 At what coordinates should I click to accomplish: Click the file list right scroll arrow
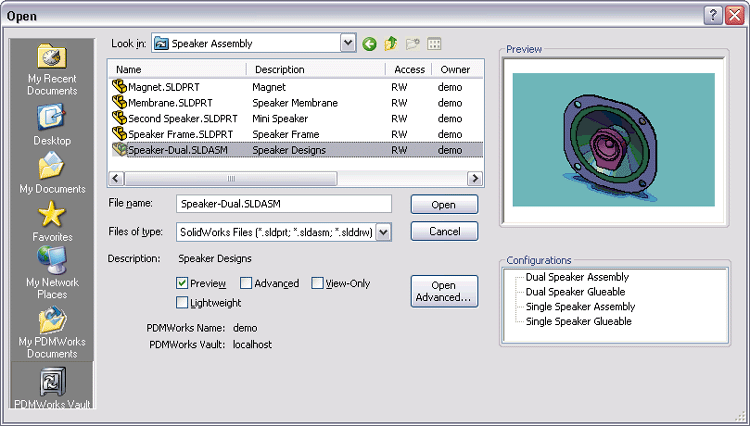click(x=474, y=178)
